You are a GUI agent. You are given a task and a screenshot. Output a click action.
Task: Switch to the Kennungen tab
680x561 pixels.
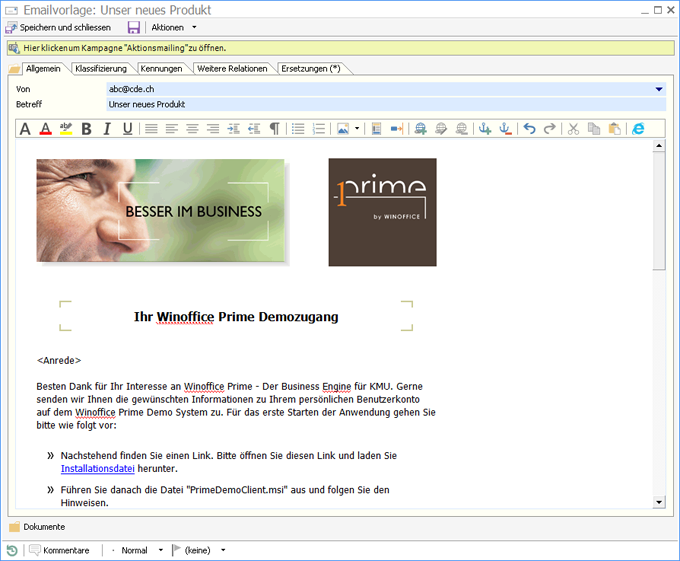161,68
